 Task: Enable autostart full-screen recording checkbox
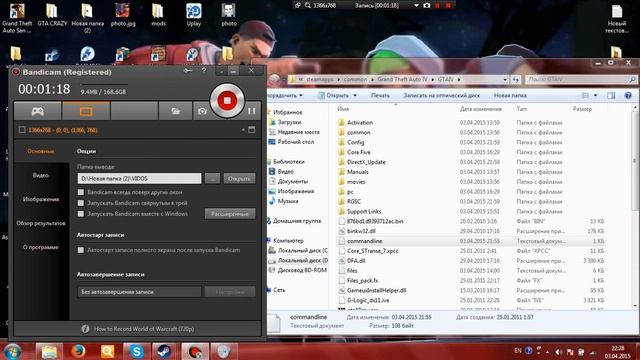click(x=81, y=250)
